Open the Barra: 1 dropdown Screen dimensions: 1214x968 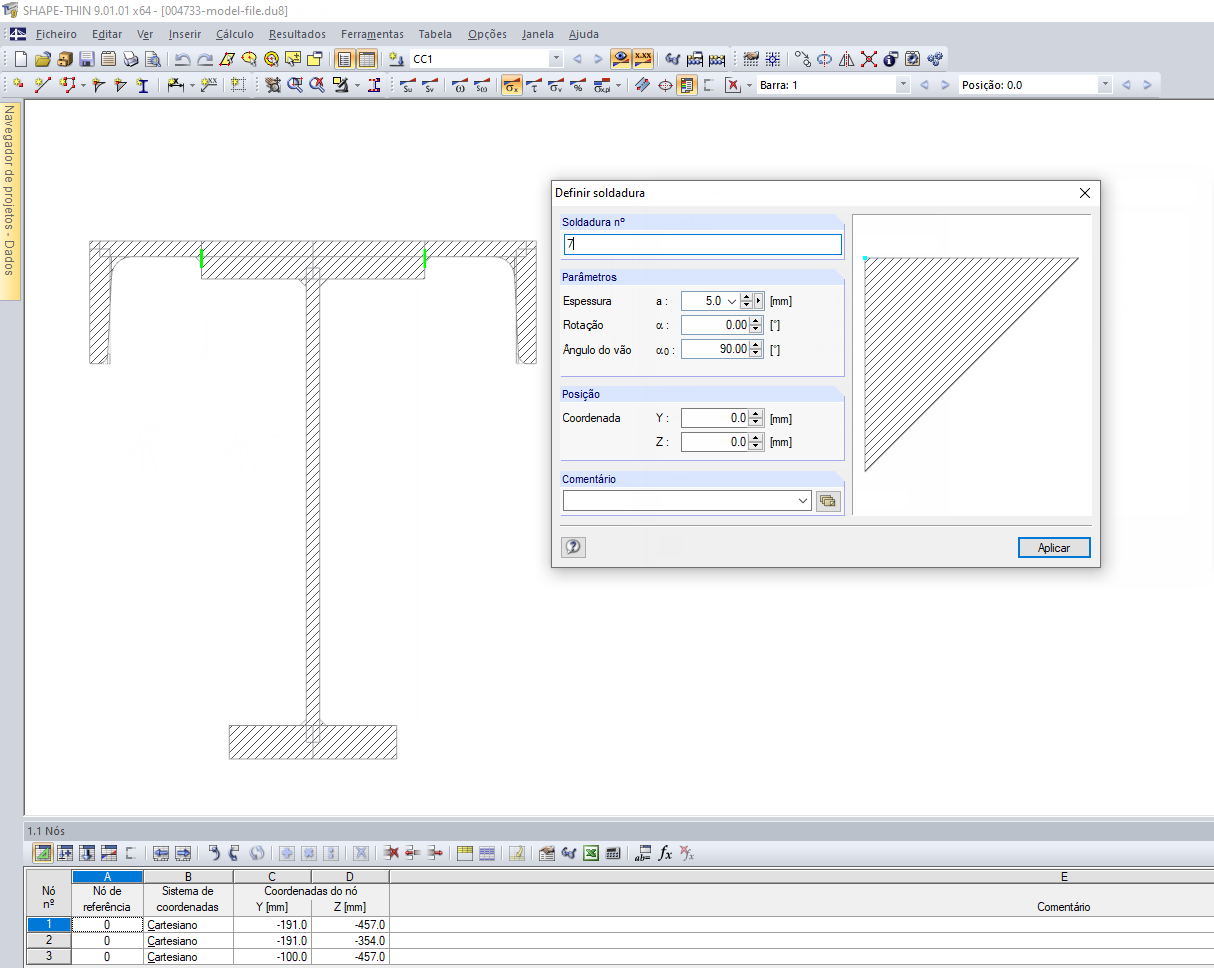[x=903, y=85]
